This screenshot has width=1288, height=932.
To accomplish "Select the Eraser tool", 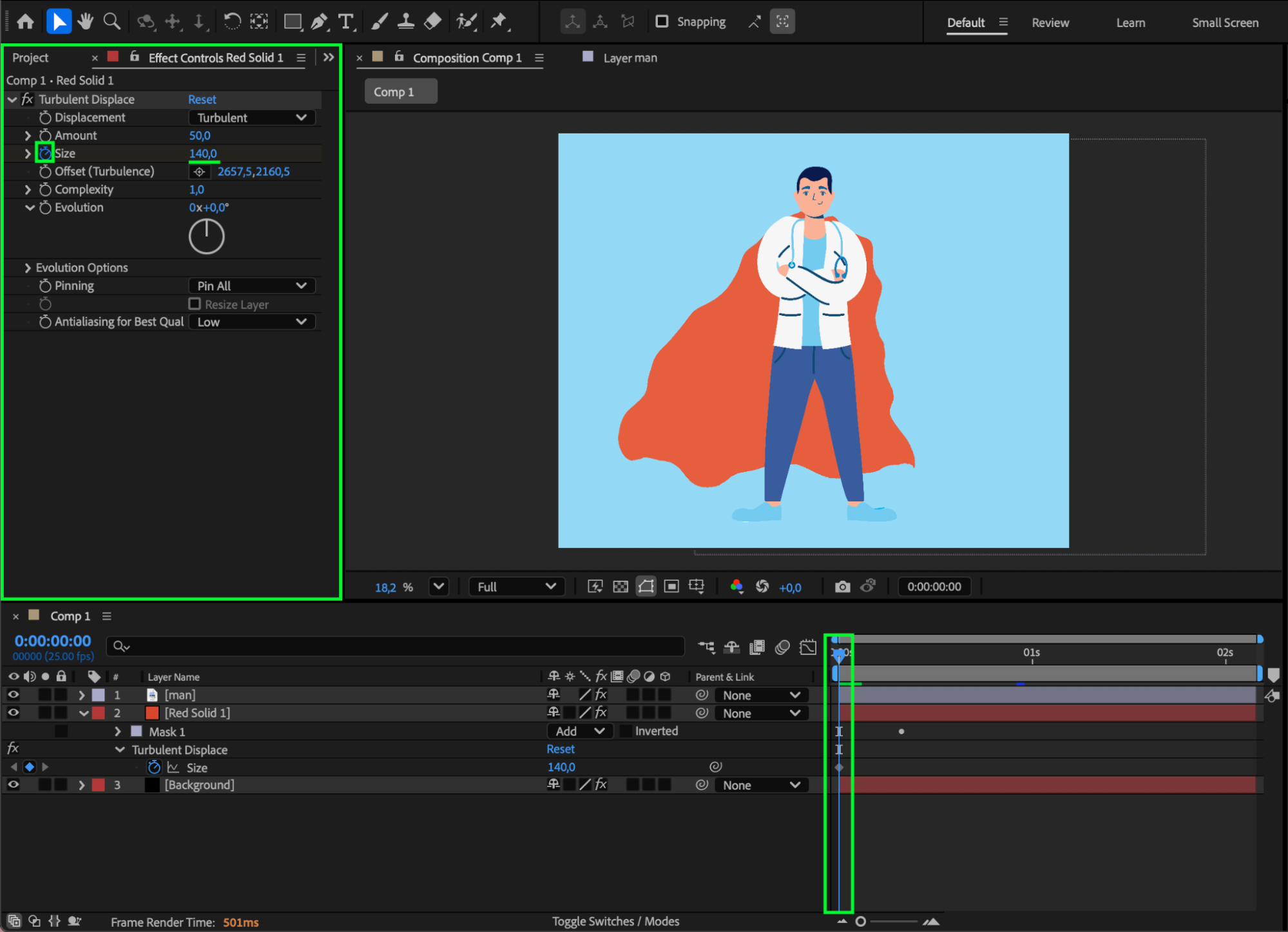I will (x=432, y=22).
